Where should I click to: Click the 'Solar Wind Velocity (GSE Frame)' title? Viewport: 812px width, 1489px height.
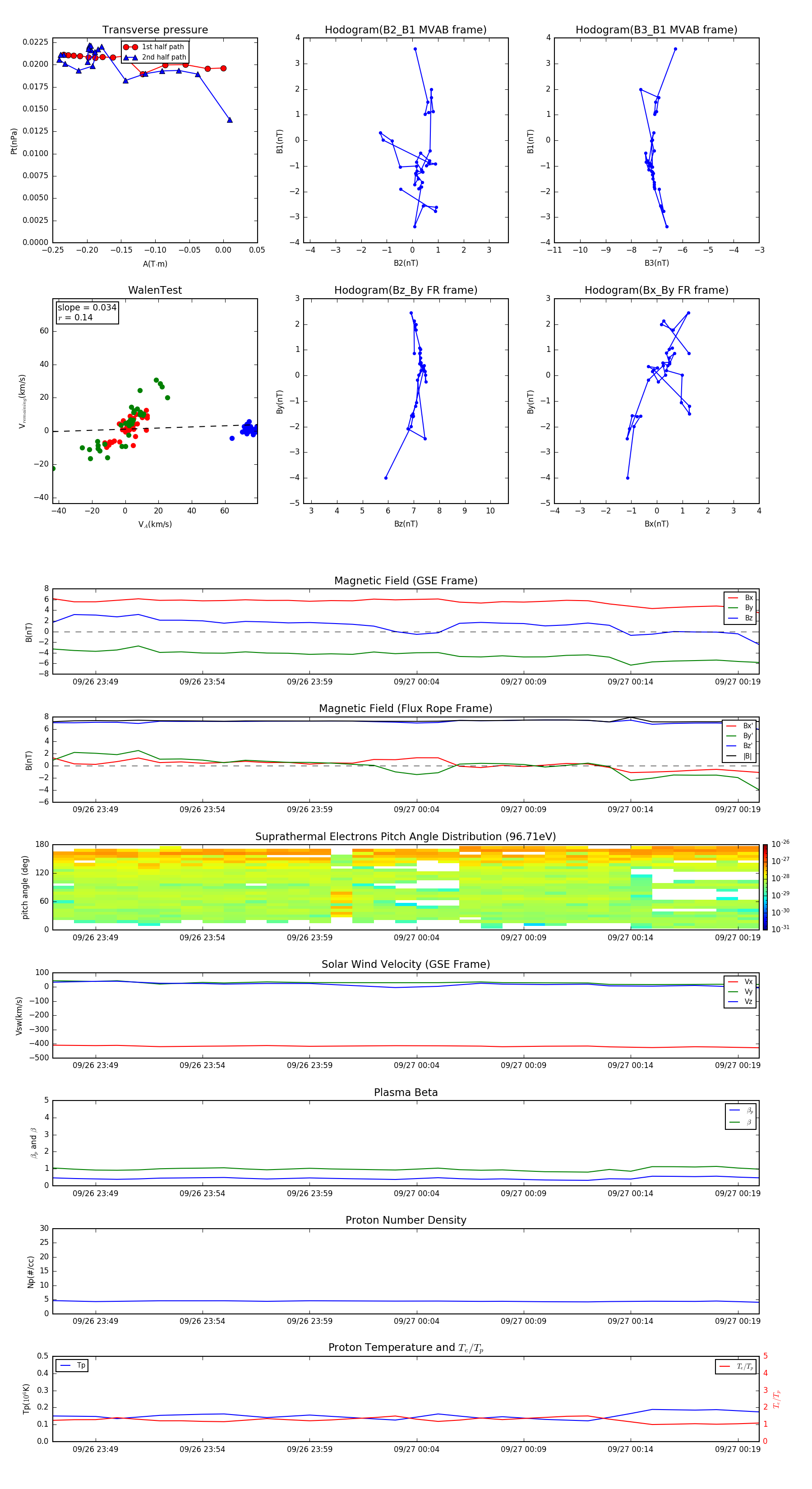[406, 964]
